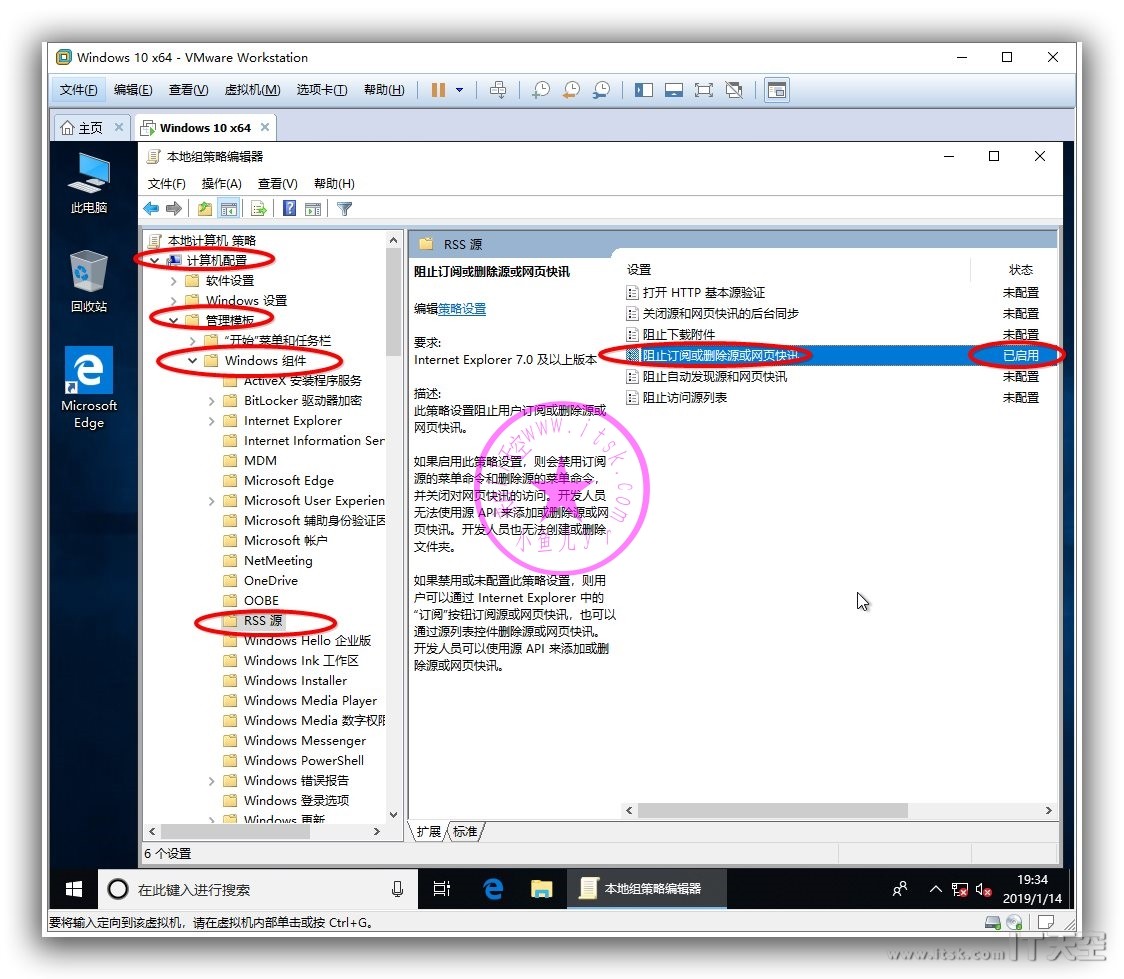Open the Windows Start button
Screen dimensions: 1124x979
73,889
